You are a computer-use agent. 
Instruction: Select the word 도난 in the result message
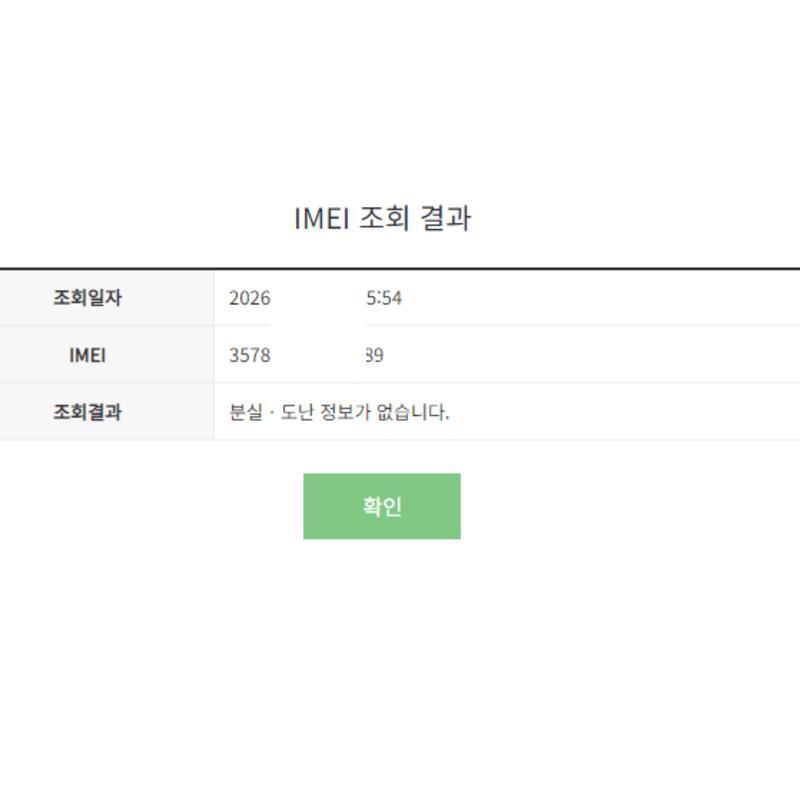pos(298,412)
